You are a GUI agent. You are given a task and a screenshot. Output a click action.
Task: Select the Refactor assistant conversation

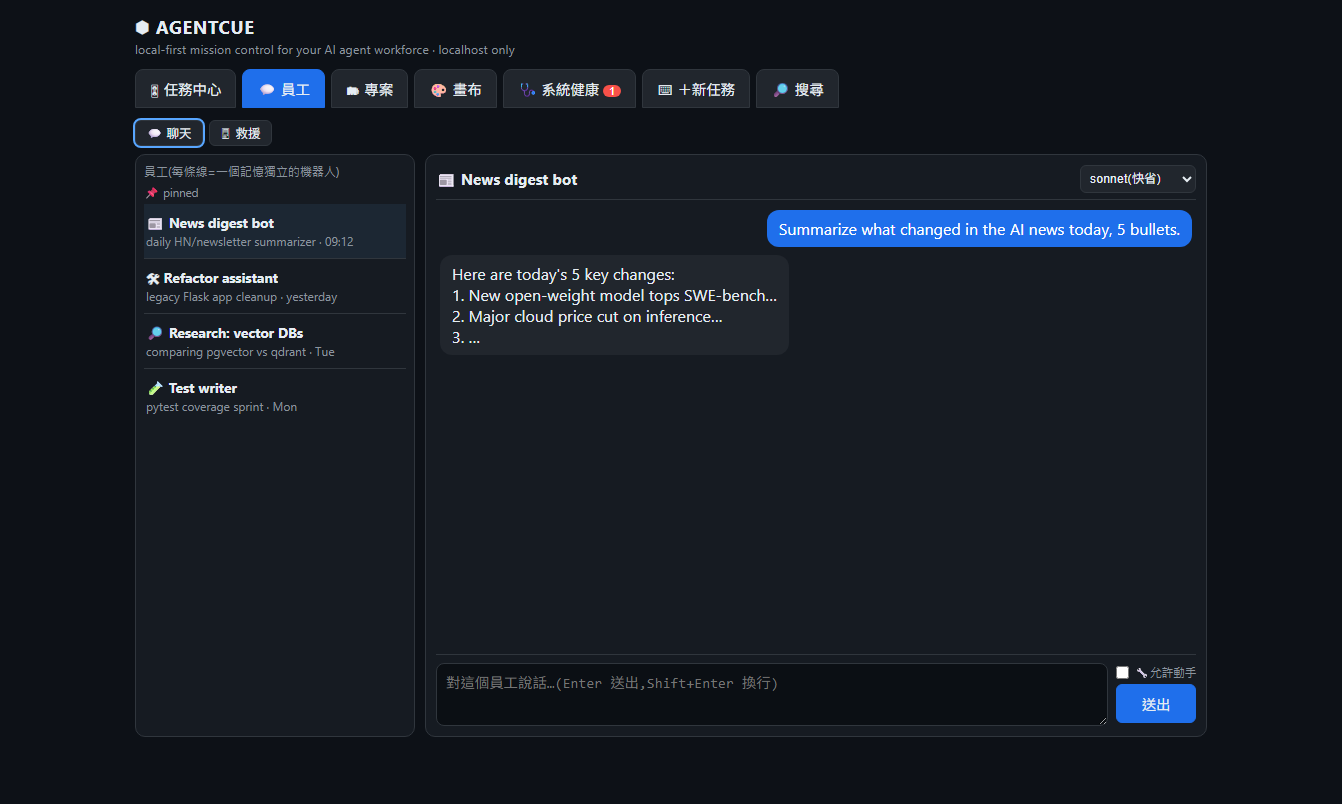(x=275, y=287)
